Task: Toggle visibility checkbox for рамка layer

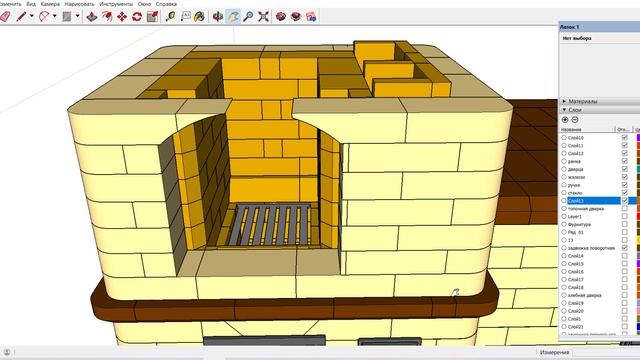Action: (624, 161)
